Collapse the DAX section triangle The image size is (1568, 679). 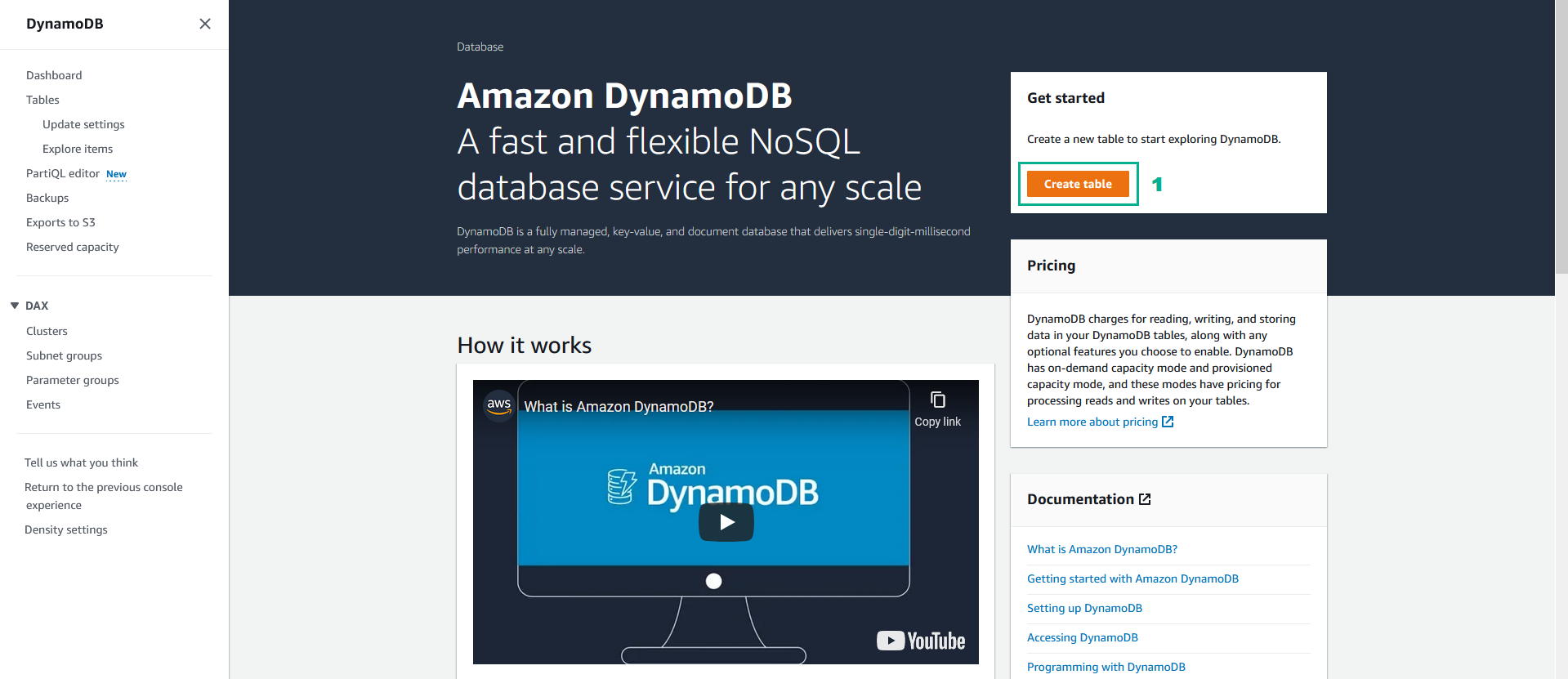pyautogui.click(x=15, y=306)
